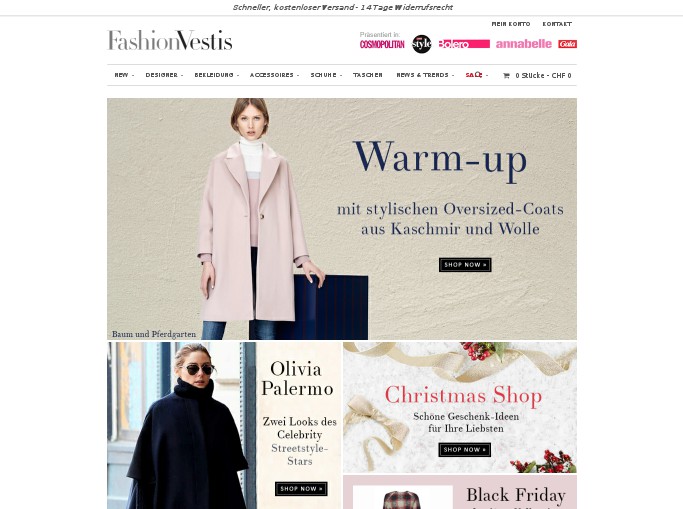Click the KONTAKT link

557,24
